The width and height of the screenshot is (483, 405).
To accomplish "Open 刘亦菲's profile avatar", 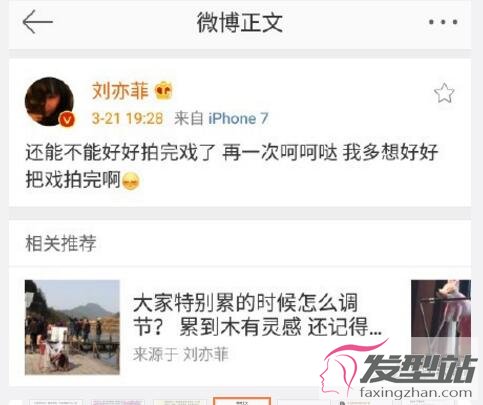I will click(x=50, y=102).
